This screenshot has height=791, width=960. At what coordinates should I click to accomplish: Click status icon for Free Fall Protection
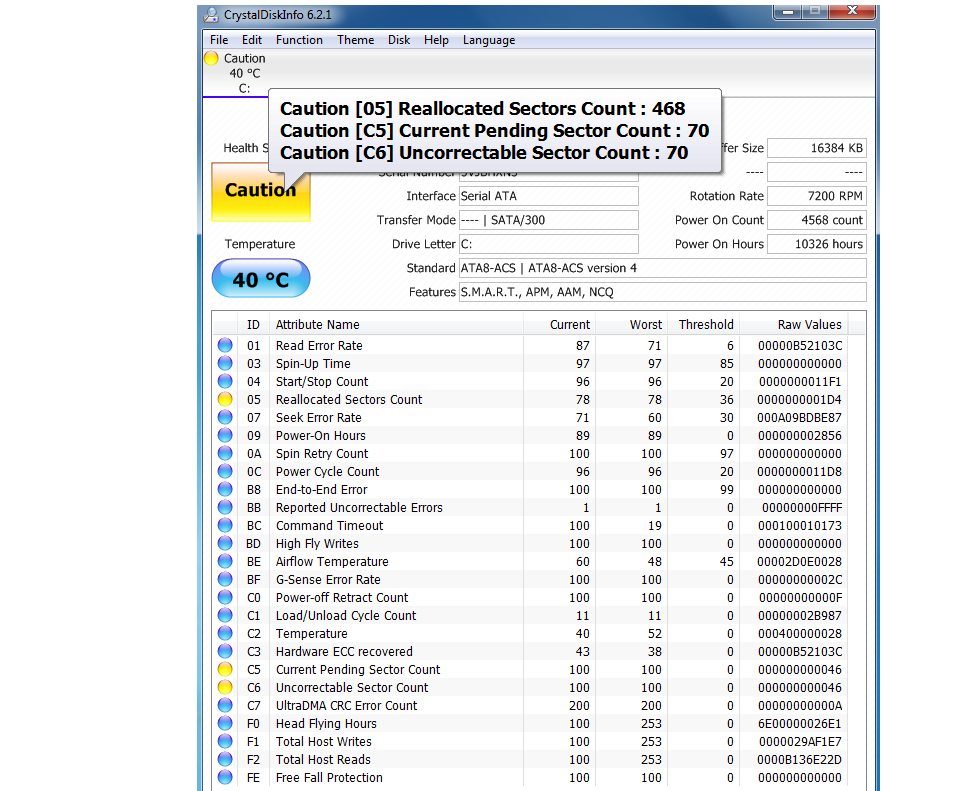tap(225, 778)
